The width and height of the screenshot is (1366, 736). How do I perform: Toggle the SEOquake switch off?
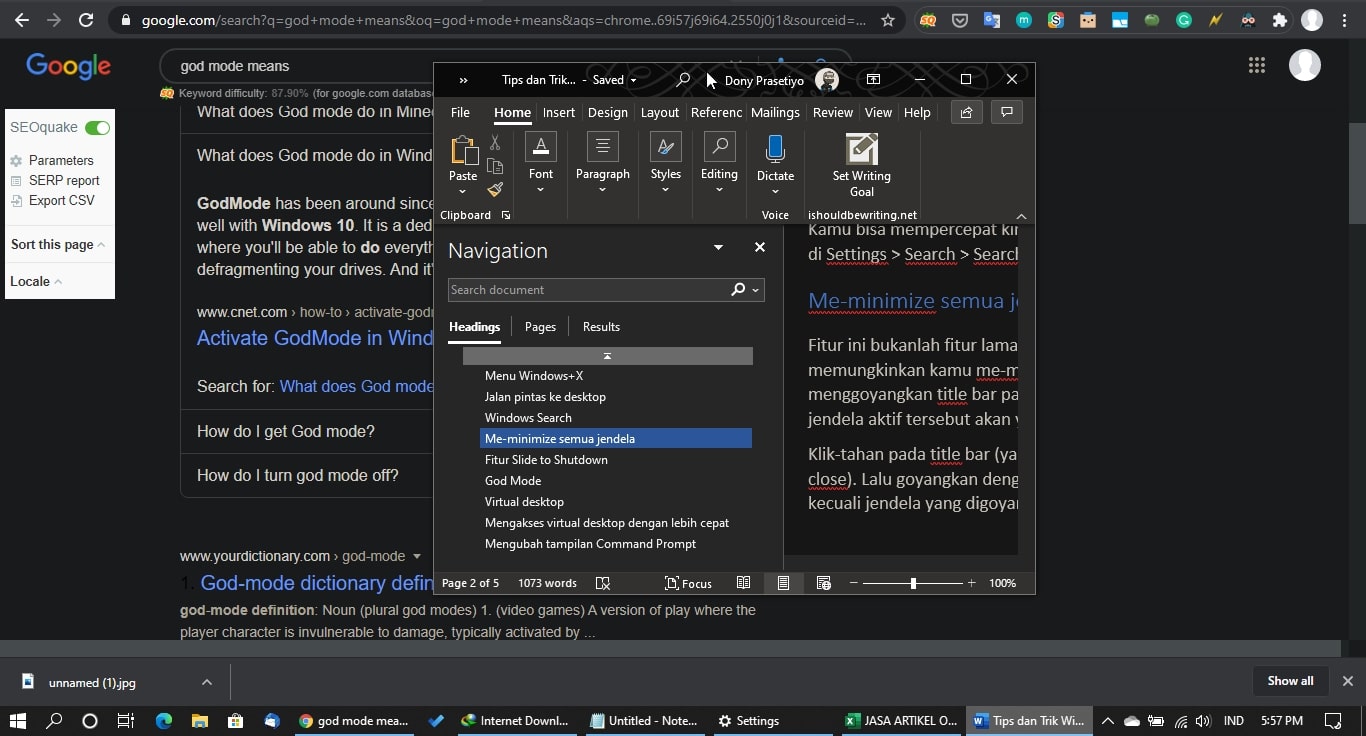tap(97, 128)
